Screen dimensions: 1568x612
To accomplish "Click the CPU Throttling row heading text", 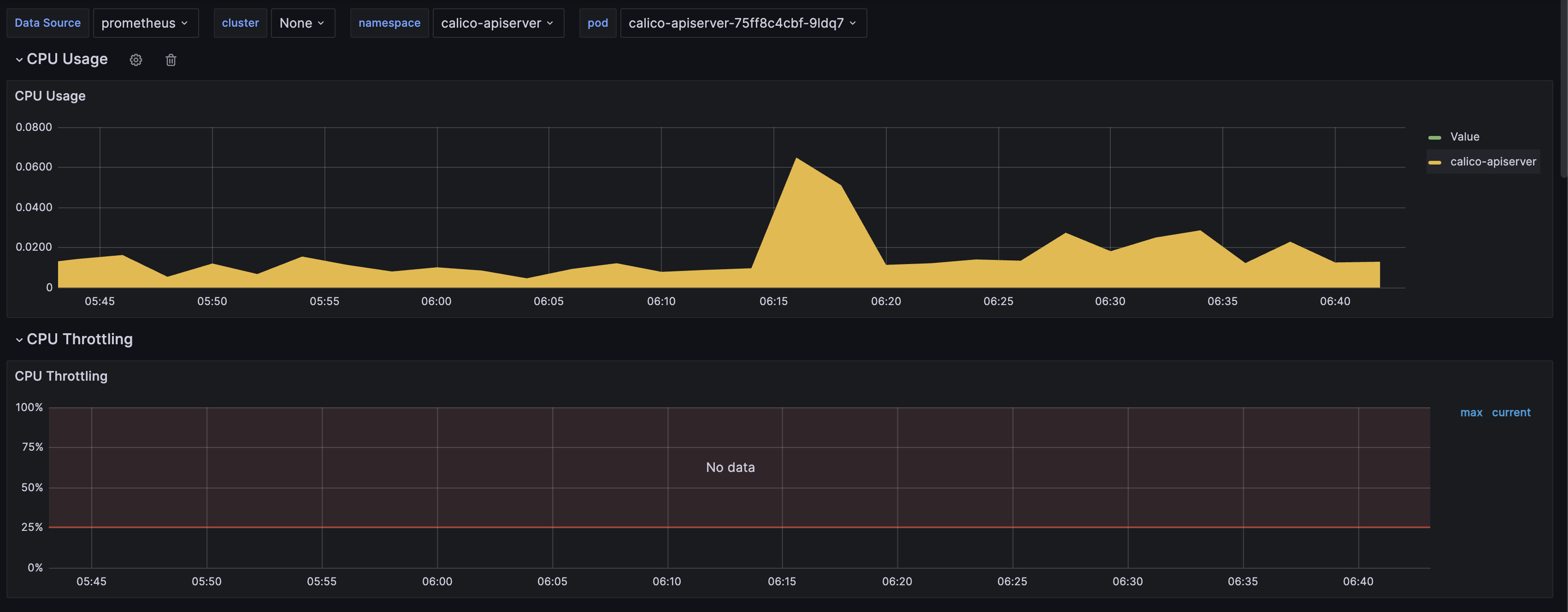I will click(79, 339).
